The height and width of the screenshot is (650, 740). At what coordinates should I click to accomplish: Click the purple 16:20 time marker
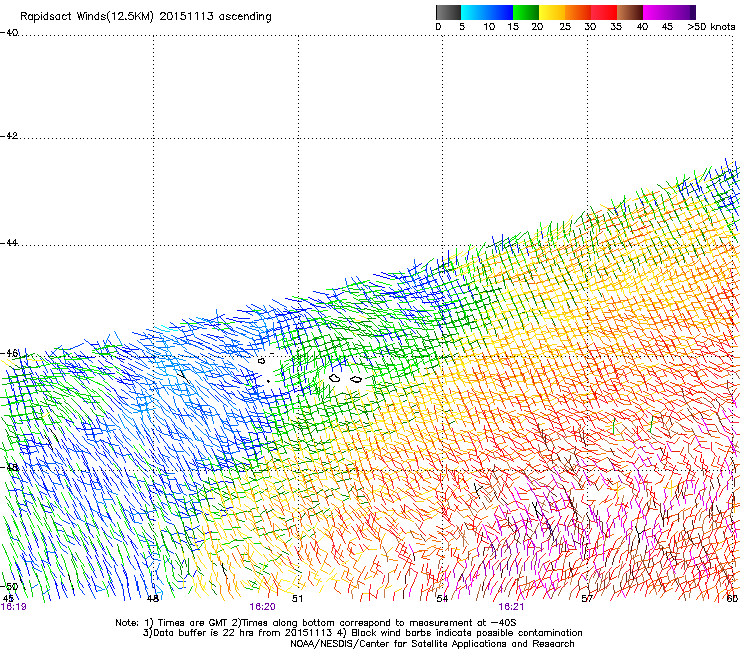coord(262,607)
